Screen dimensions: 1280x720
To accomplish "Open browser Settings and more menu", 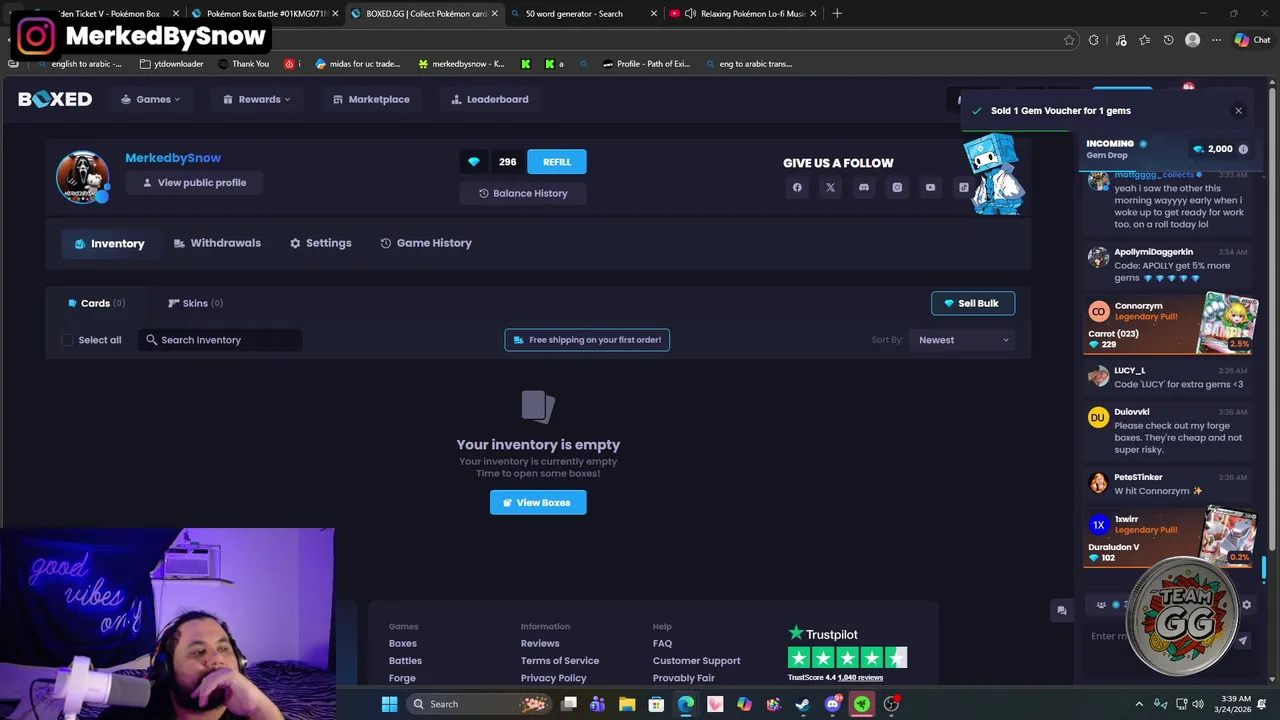I will (x=1216, y=40).
